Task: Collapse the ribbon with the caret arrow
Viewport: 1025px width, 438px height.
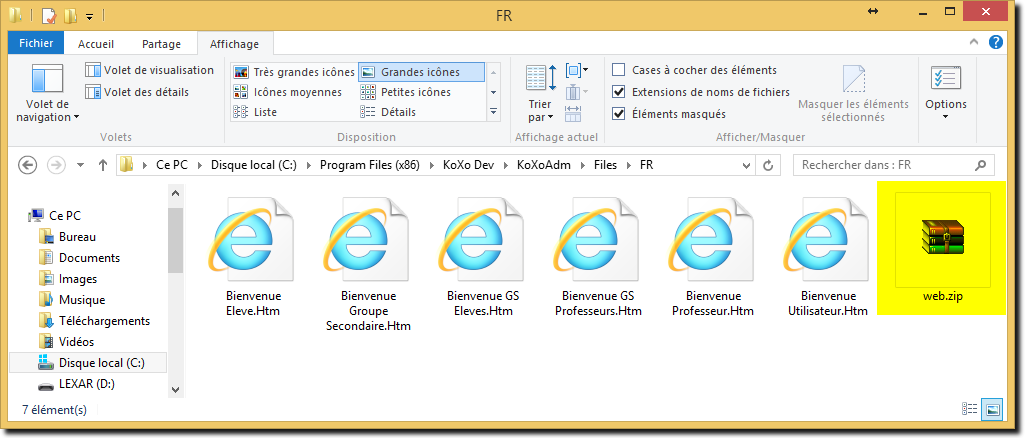Action: [x=974, y=42]
